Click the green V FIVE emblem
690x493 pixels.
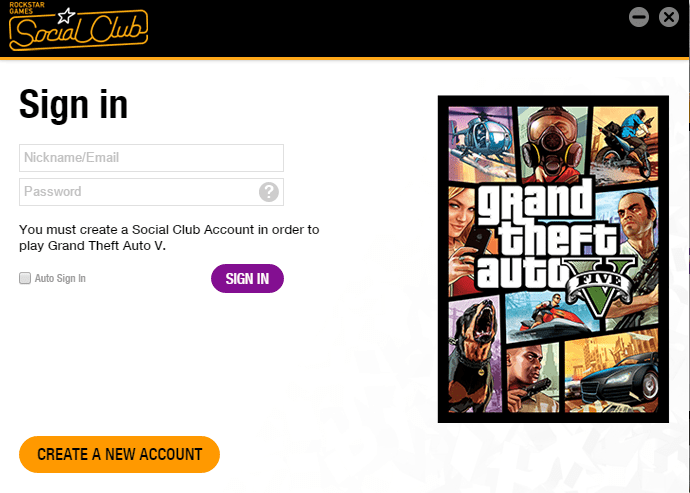(x=601, y=286)
